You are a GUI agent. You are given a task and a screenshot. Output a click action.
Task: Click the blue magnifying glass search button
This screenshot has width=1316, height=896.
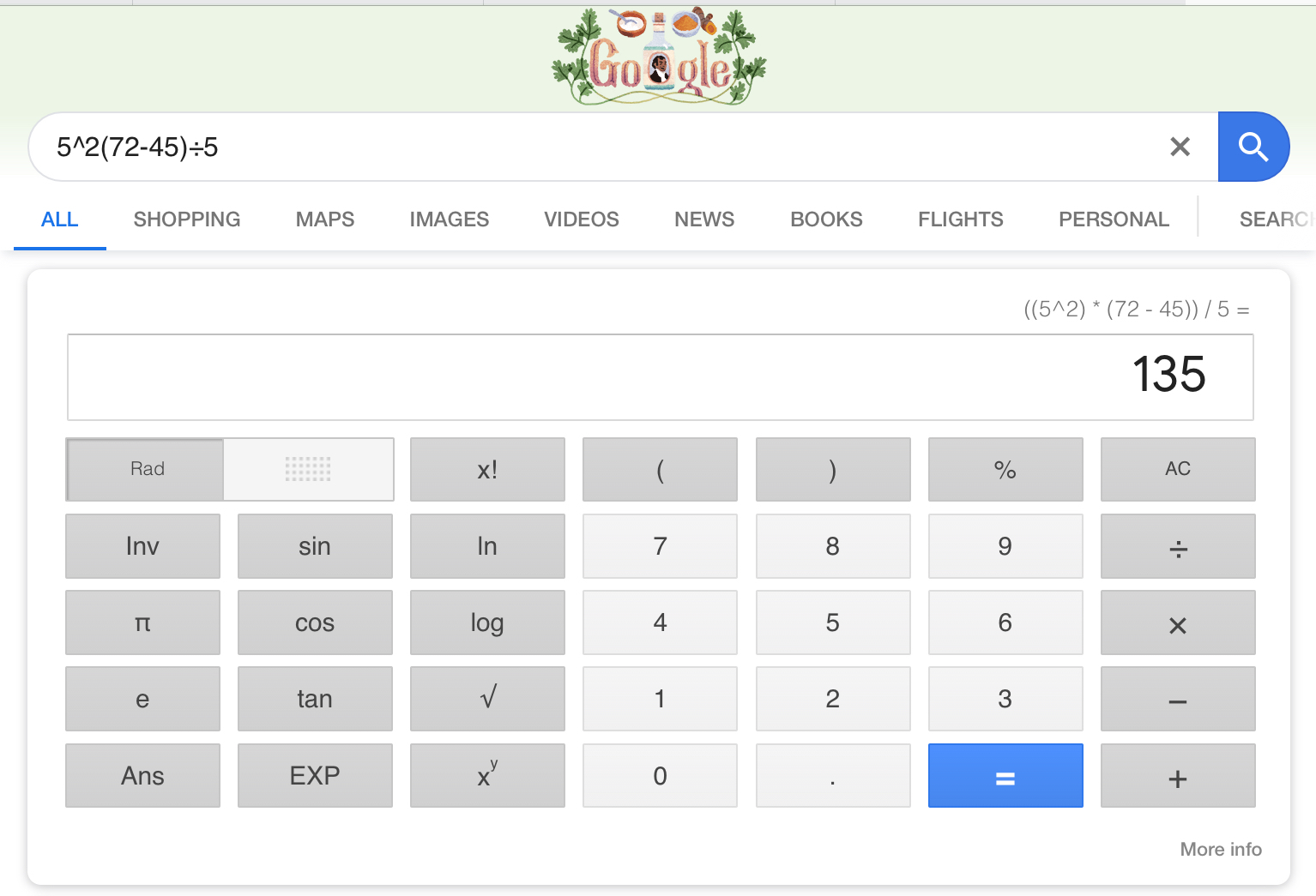pos(1253,147)
